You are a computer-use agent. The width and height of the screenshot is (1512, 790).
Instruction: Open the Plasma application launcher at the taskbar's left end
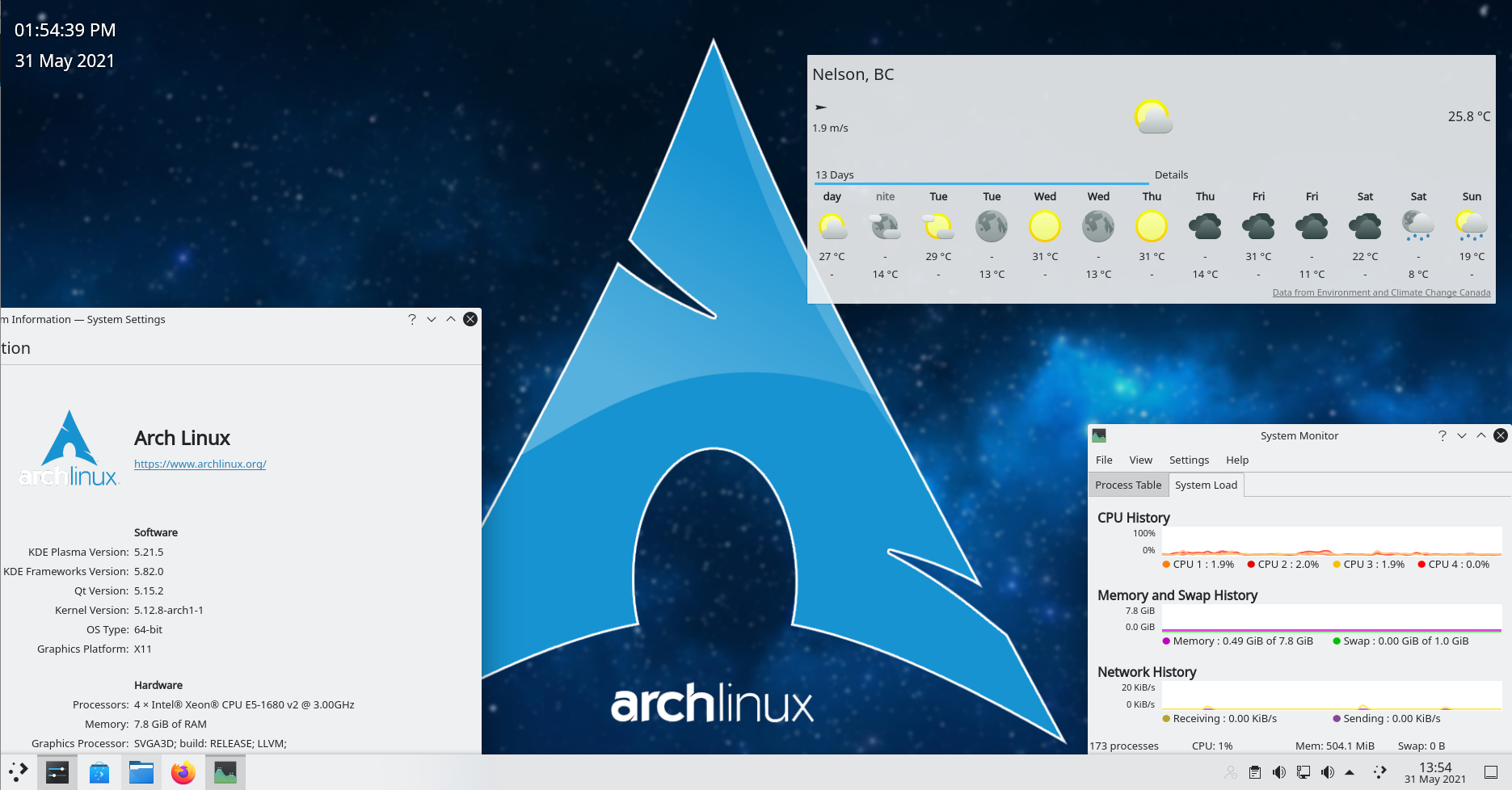coord(19,772)
